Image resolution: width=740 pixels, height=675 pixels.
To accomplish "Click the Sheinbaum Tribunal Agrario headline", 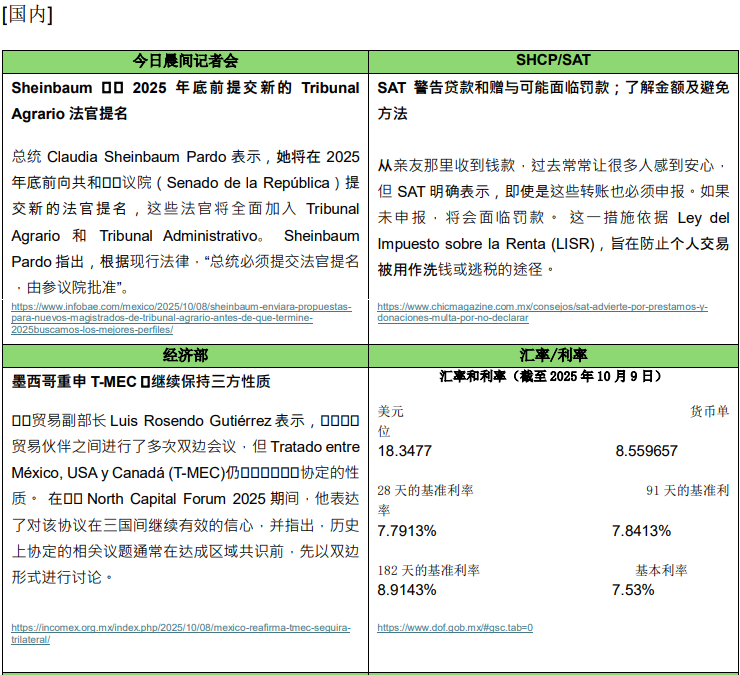I will pos(186,100).
